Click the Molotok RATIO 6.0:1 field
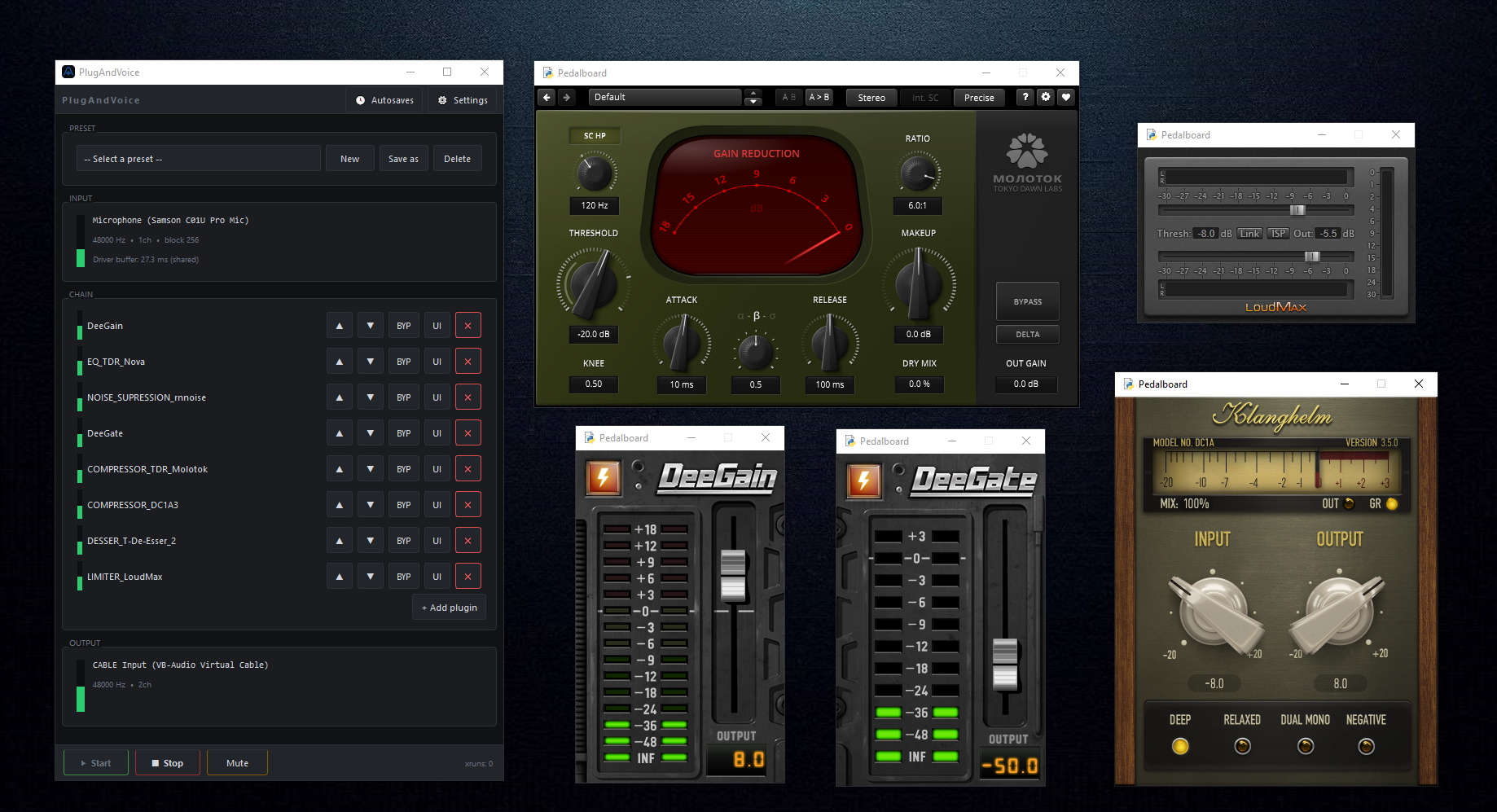Image resolution: width=1497 pixels, height=812 pixels. (x=918, y=205)
